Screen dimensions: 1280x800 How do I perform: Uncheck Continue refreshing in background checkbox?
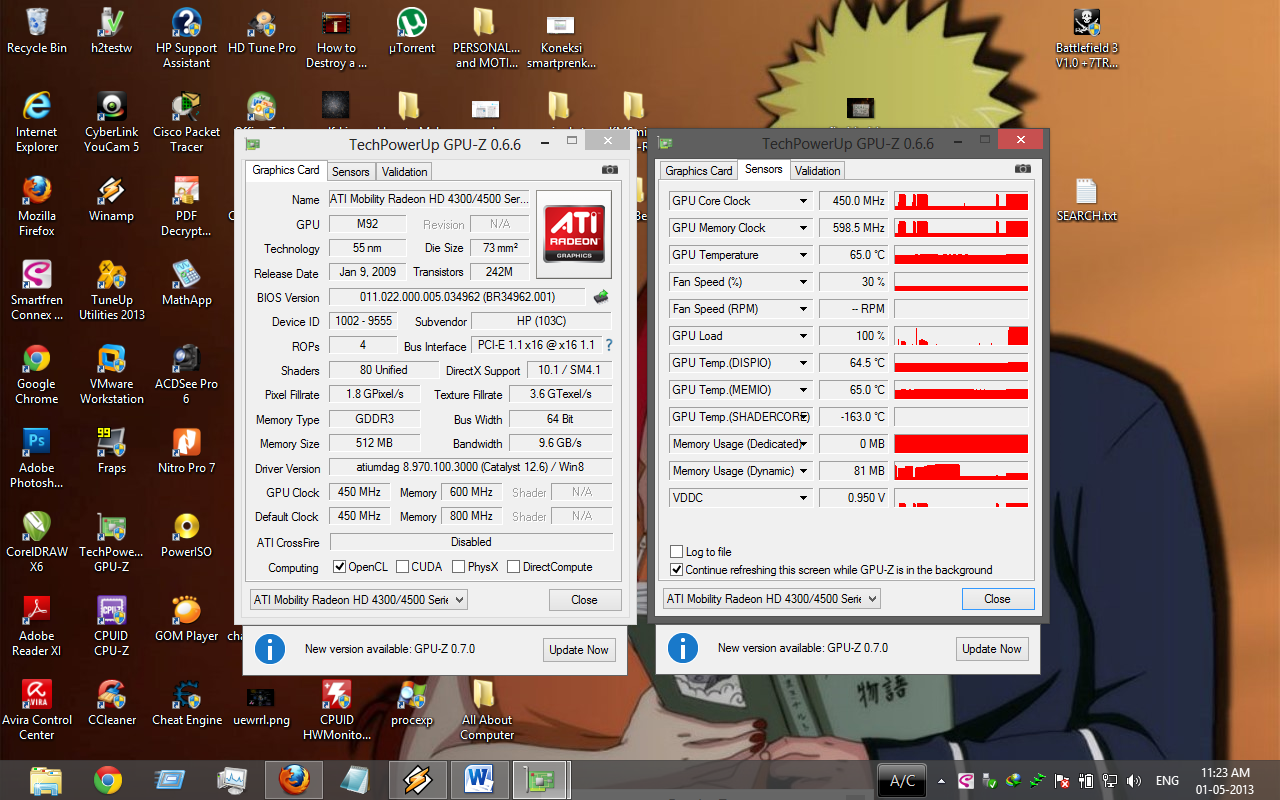[x=676, y=570]
